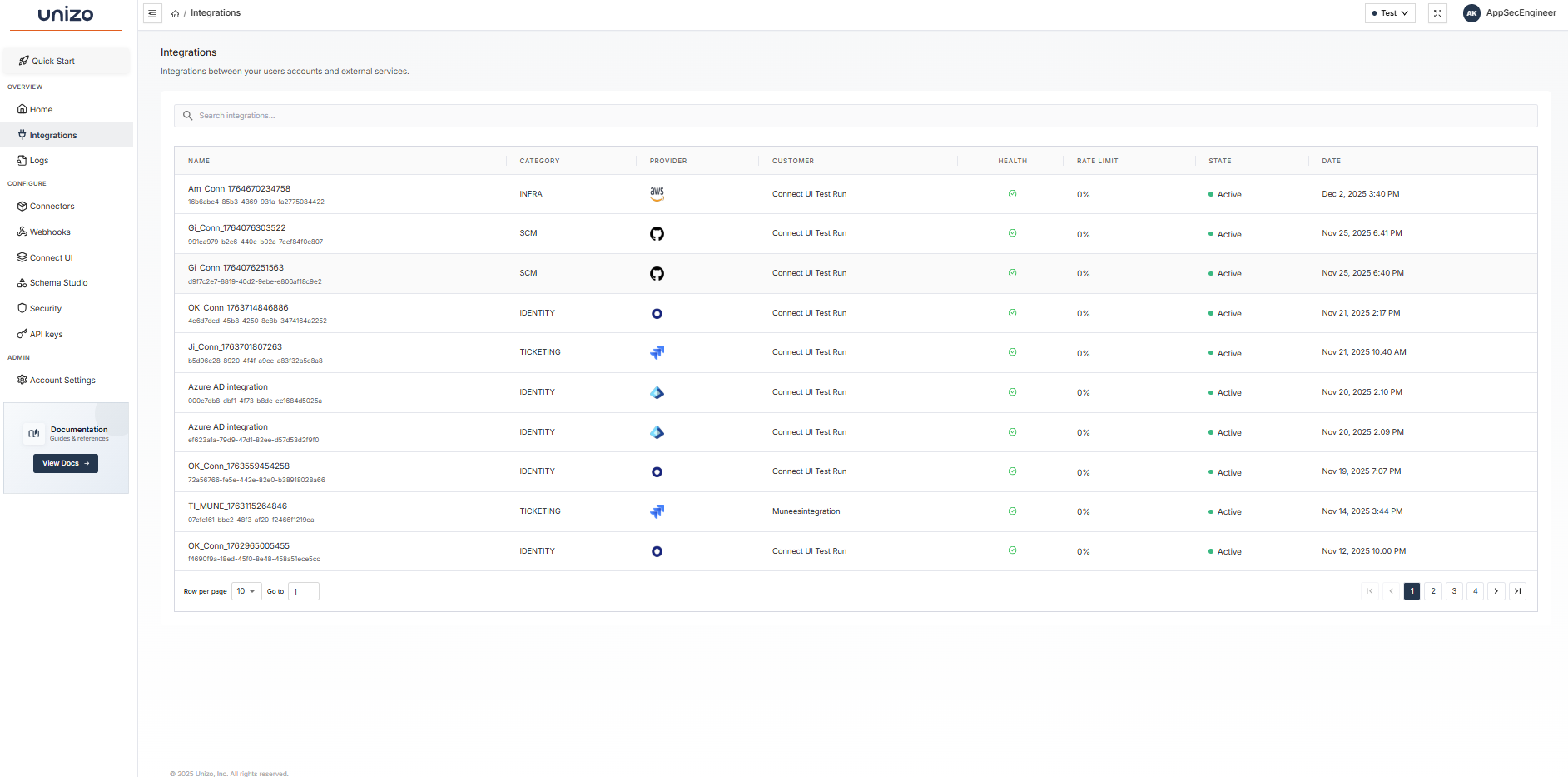
Task: Open Connect UI in the sidebar
Action: point(67,257)
